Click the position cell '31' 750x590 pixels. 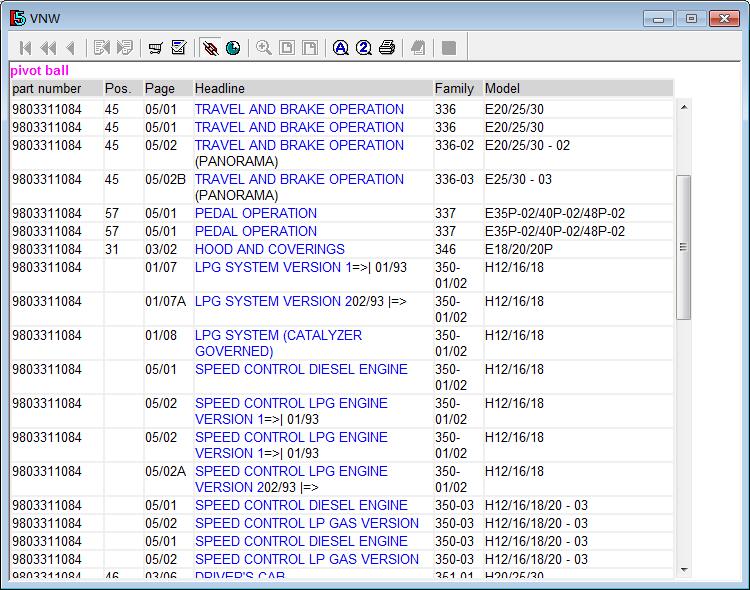click(x=112, y=249)
